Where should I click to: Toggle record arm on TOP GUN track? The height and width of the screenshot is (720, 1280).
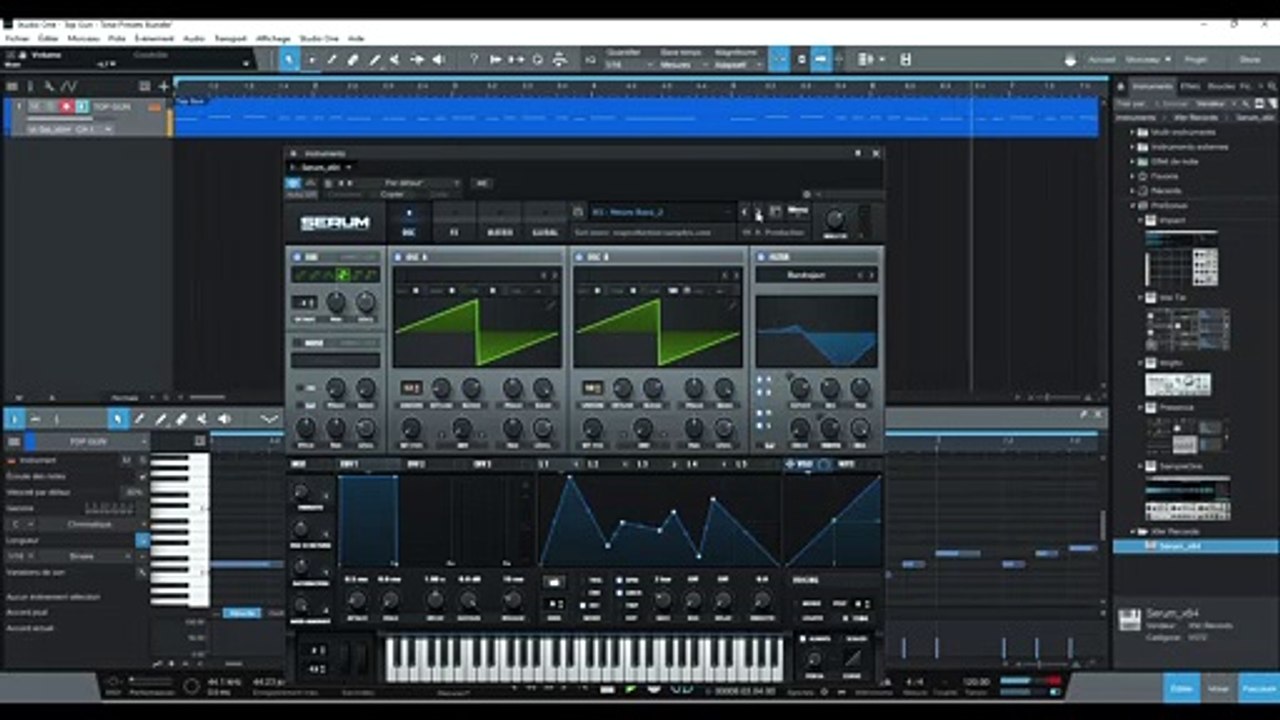pyautogui.click(x=66, y=106)
